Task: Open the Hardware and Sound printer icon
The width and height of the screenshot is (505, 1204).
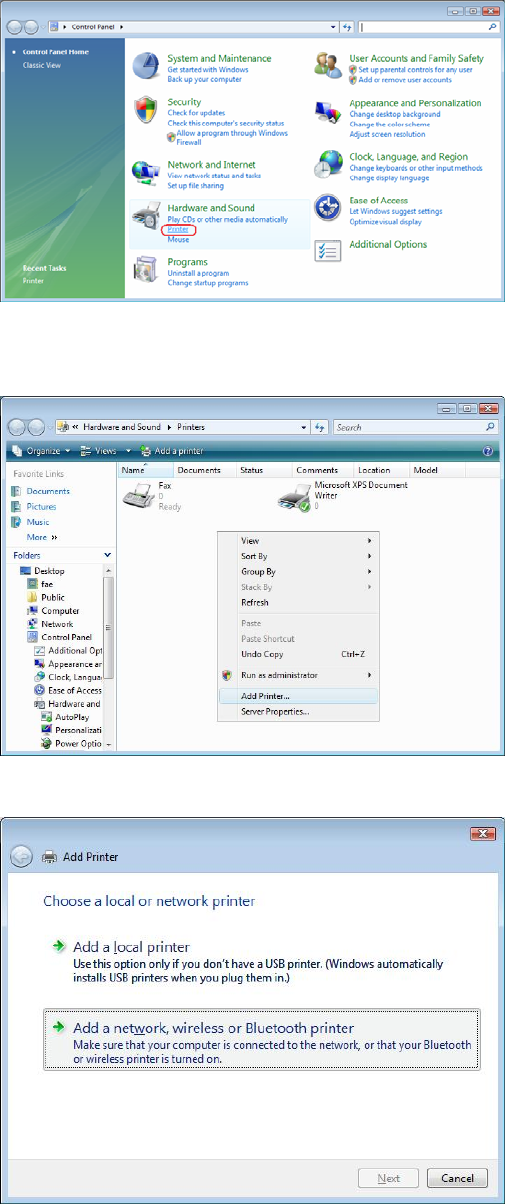Action: pos(146,216)
